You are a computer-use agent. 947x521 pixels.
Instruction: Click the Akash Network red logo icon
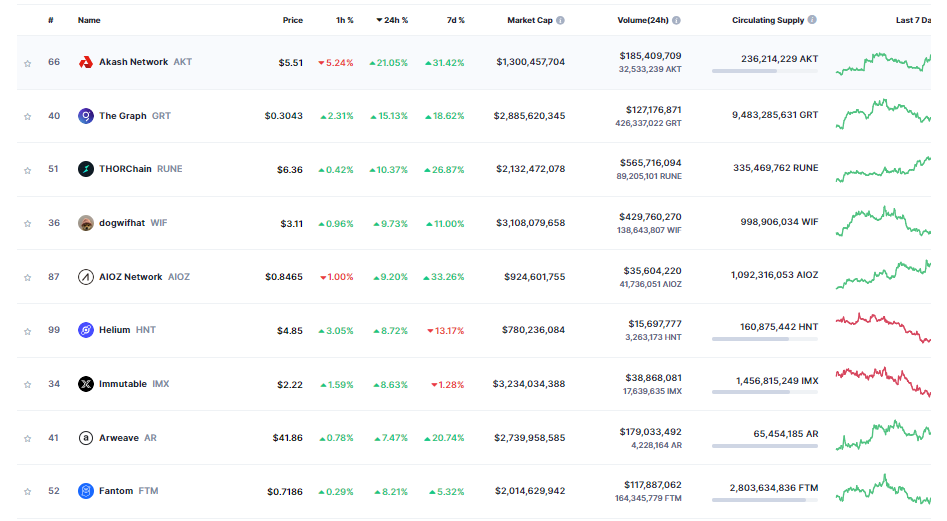coord(86,62)
